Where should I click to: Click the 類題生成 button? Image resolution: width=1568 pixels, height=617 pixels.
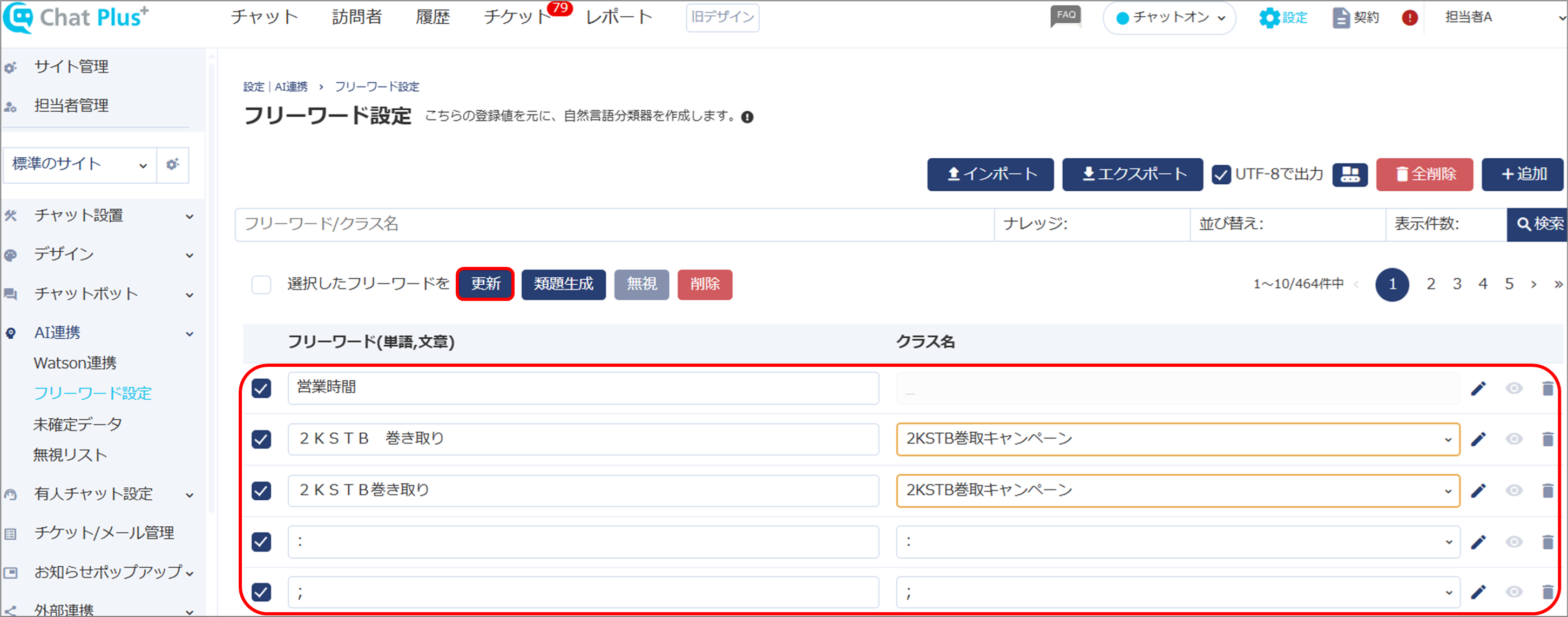click(564, 284)
